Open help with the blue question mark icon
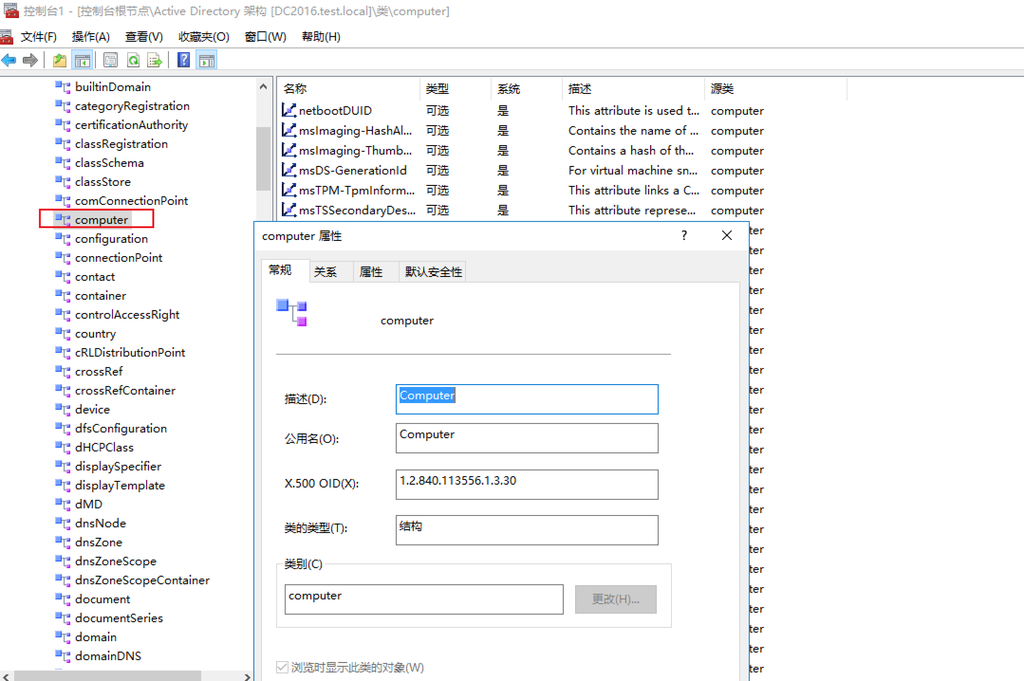Viewport: 1024px width, 681px height. tap(184, 60)
